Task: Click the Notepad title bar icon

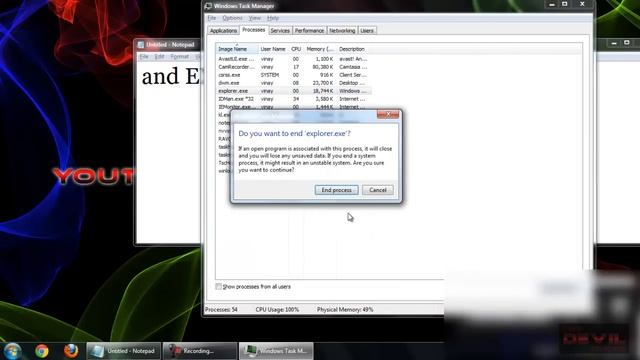Action: (x=141, y=44)
